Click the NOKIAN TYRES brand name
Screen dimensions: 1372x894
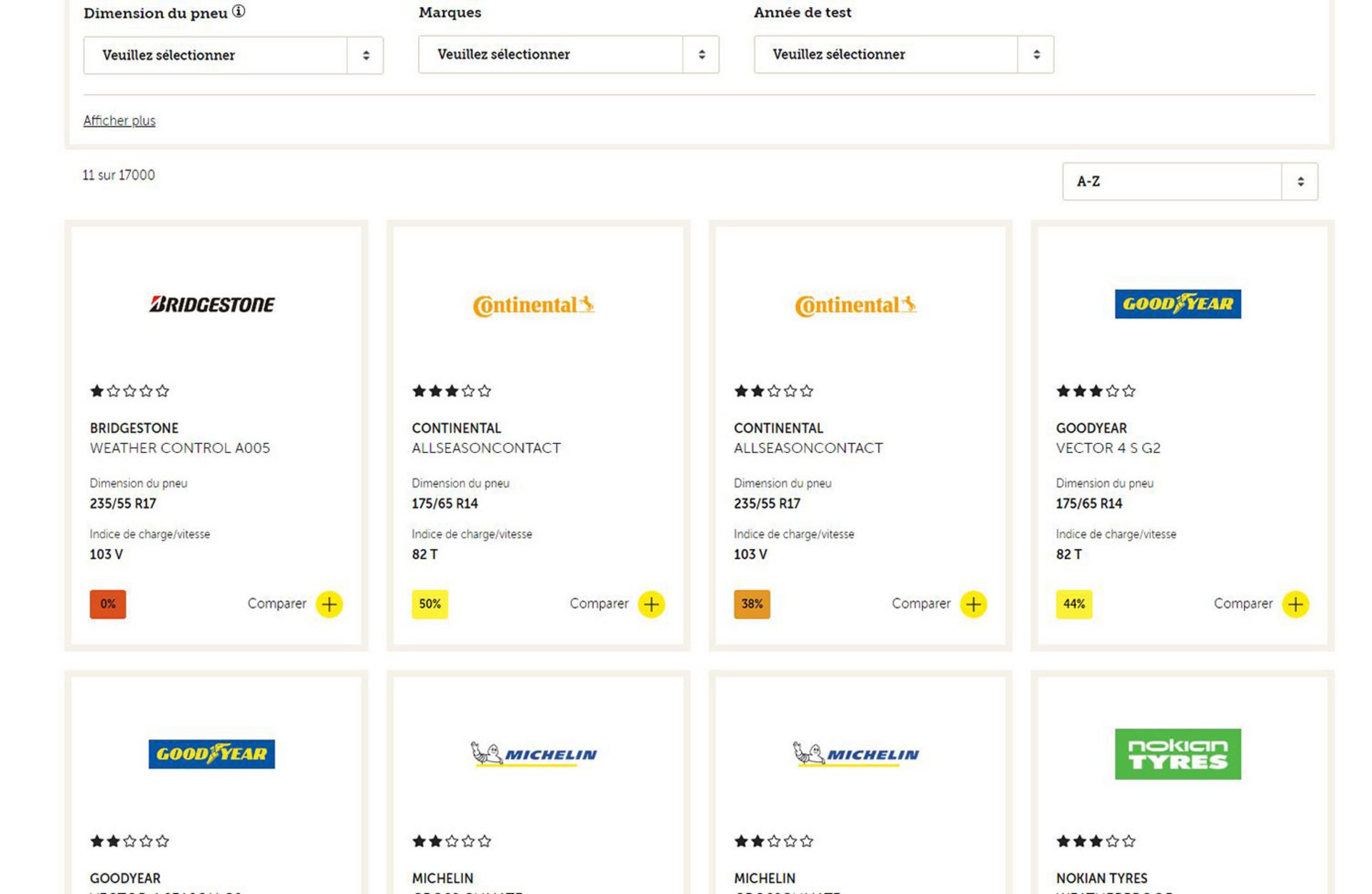pos(1102,878)
